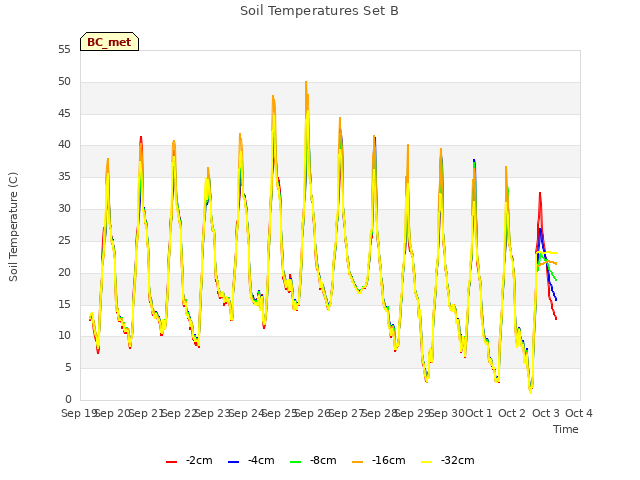Click the Oct 3 x-axis tick label
The height and width of the screenshot is (480, 640).
click(546, 413)
